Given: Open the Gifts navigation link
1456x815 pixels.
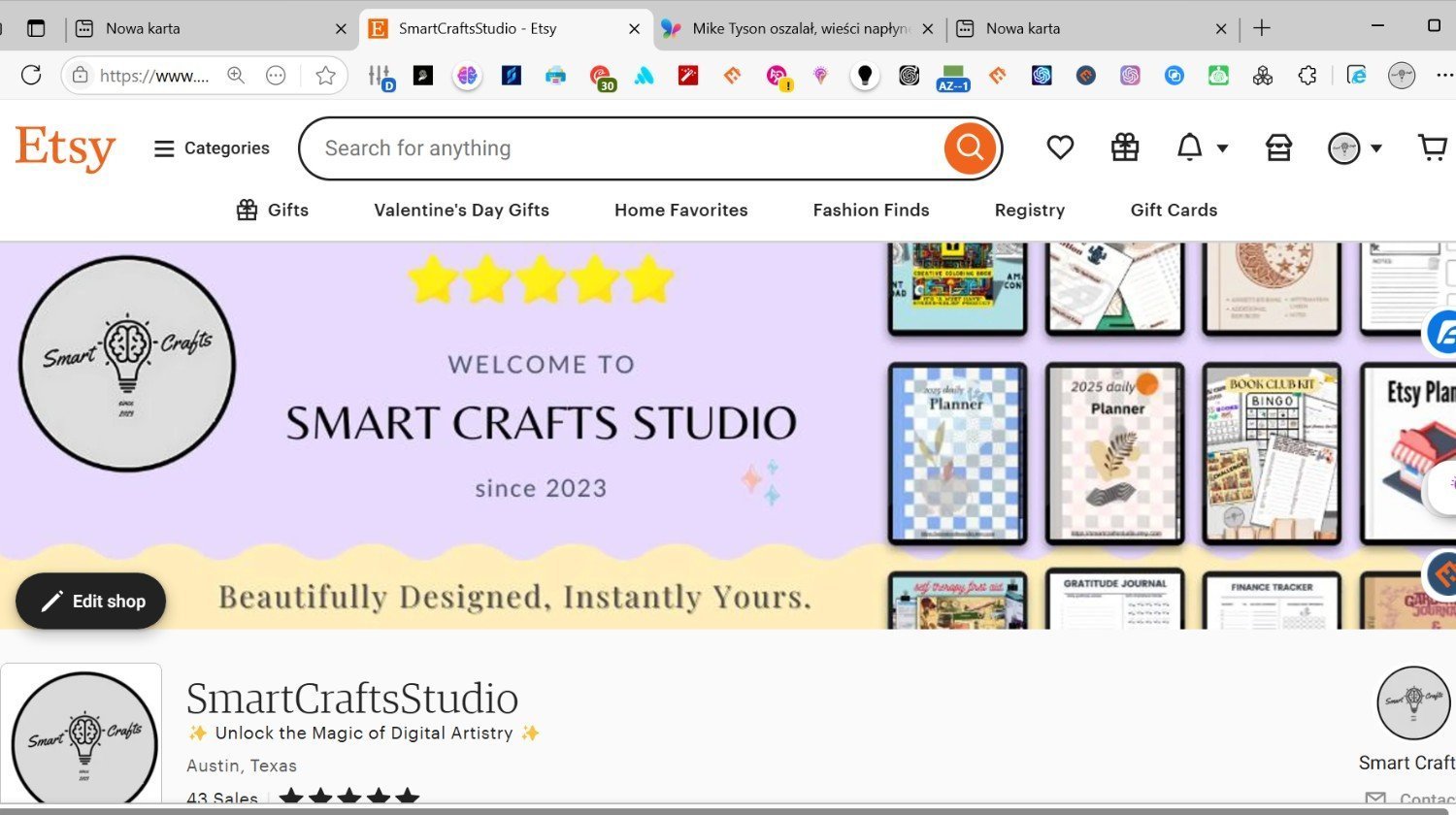Looking at the screenshot, I should pyautogui.click(x=273, y=210).
